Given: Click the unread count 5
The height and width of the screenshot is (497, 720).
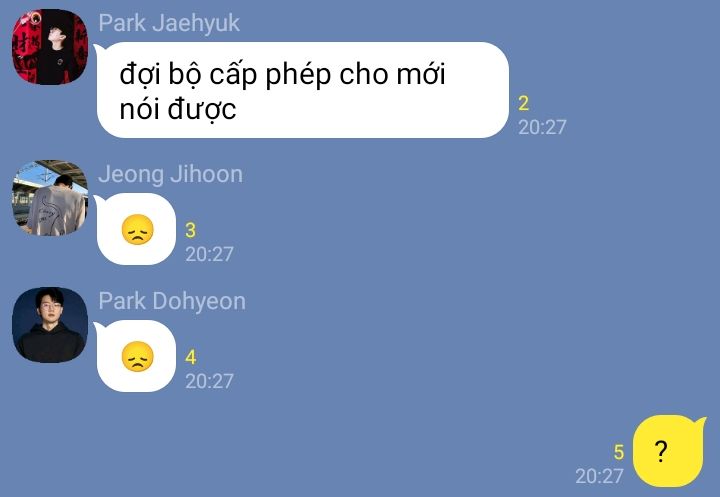Looking at the screenshot, I should click(x=619, y=452).
